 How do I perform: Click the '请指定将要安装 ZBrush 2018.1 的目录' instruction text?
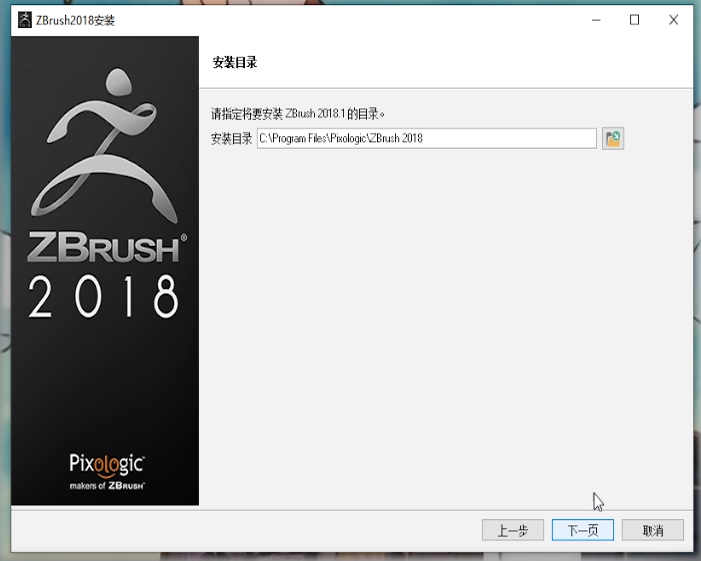pos(297,114)
